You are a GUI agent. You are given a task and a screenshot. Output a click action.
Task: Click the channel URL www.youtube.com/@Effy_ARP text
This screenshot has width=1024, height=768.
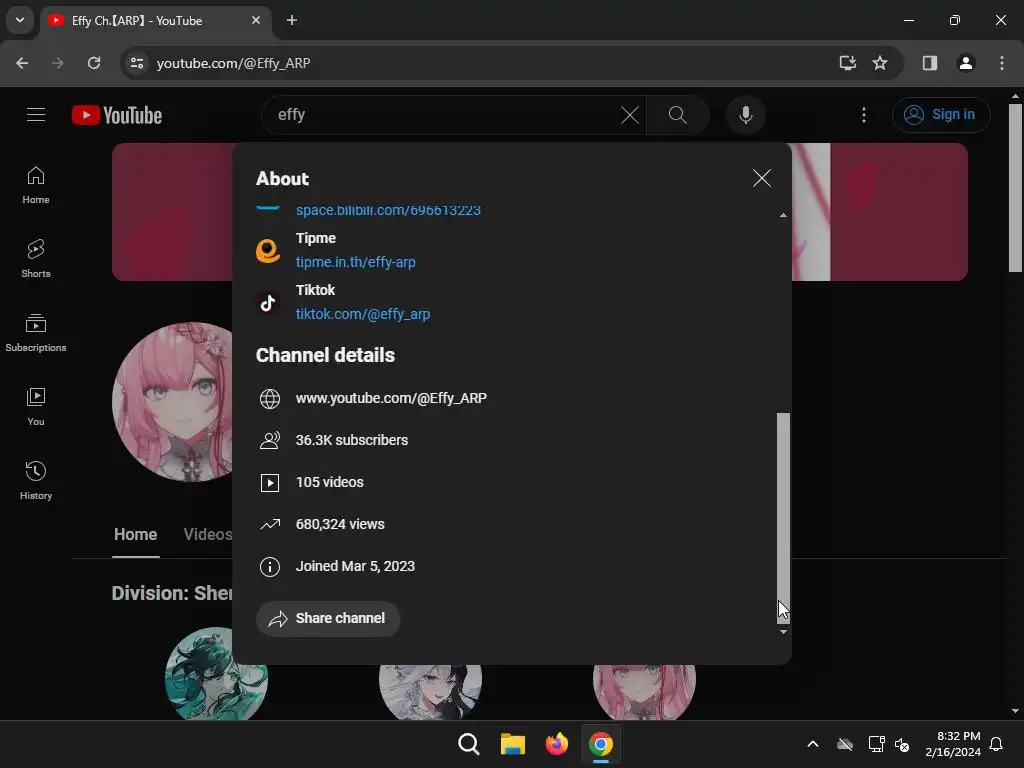tap(391, 398)
